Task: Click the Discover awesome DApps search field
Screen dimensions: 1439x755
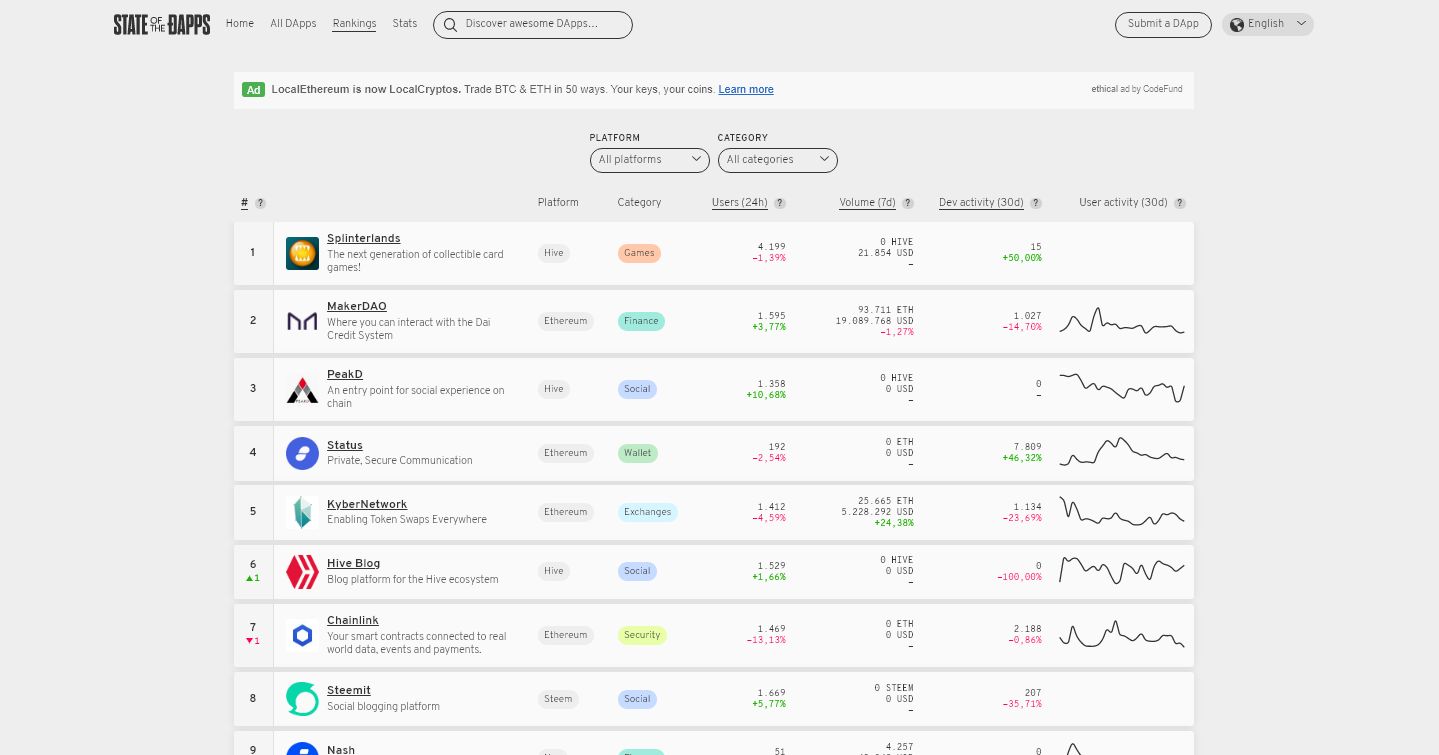Action: (x=533, y=25)
